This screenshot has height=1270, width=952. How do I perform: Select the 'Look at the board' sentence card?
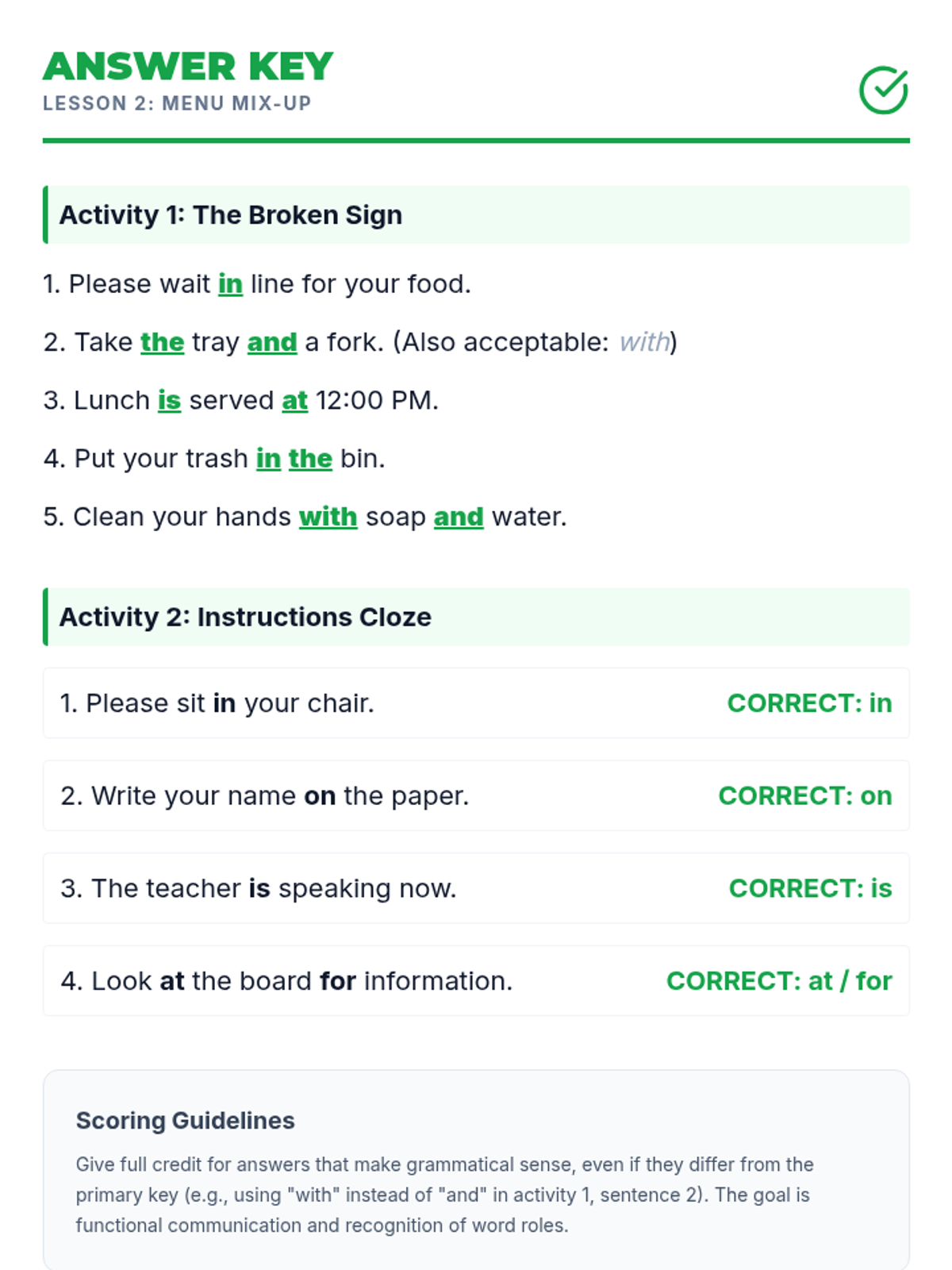[476, 981]
